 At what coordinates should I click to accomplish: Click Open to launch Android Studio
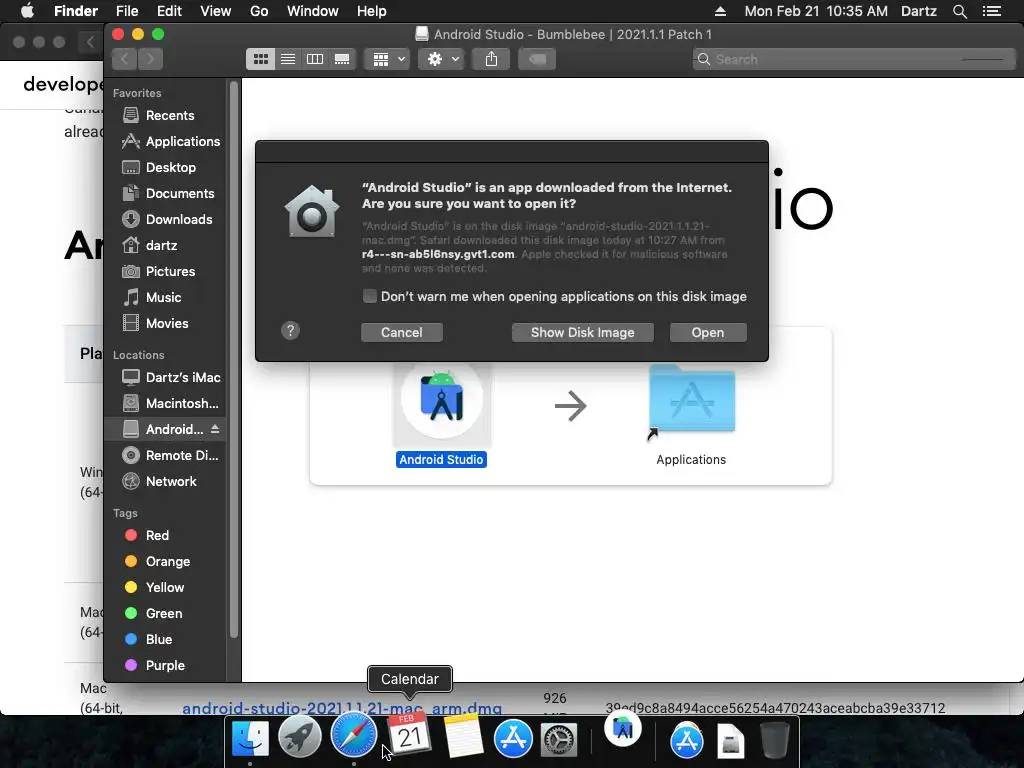pos(708,332)
